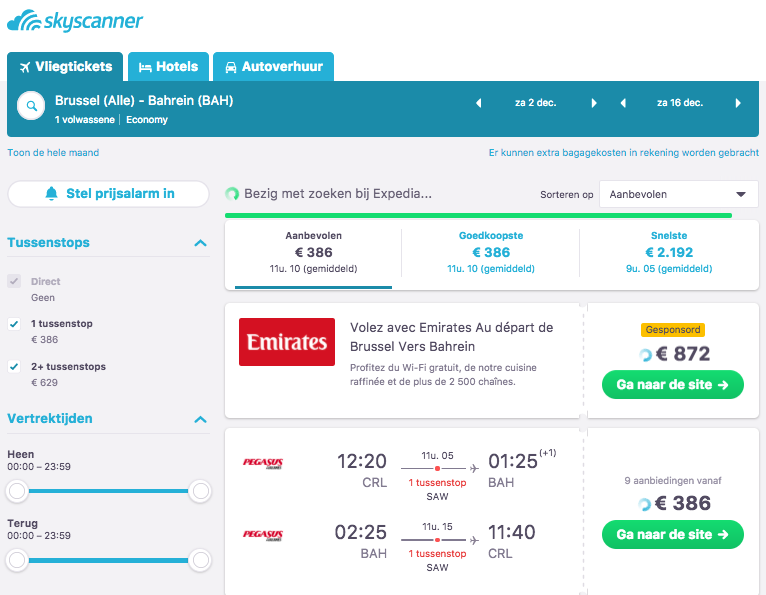
Task: Click Ga naar de site for € 386
Action: 673,534
